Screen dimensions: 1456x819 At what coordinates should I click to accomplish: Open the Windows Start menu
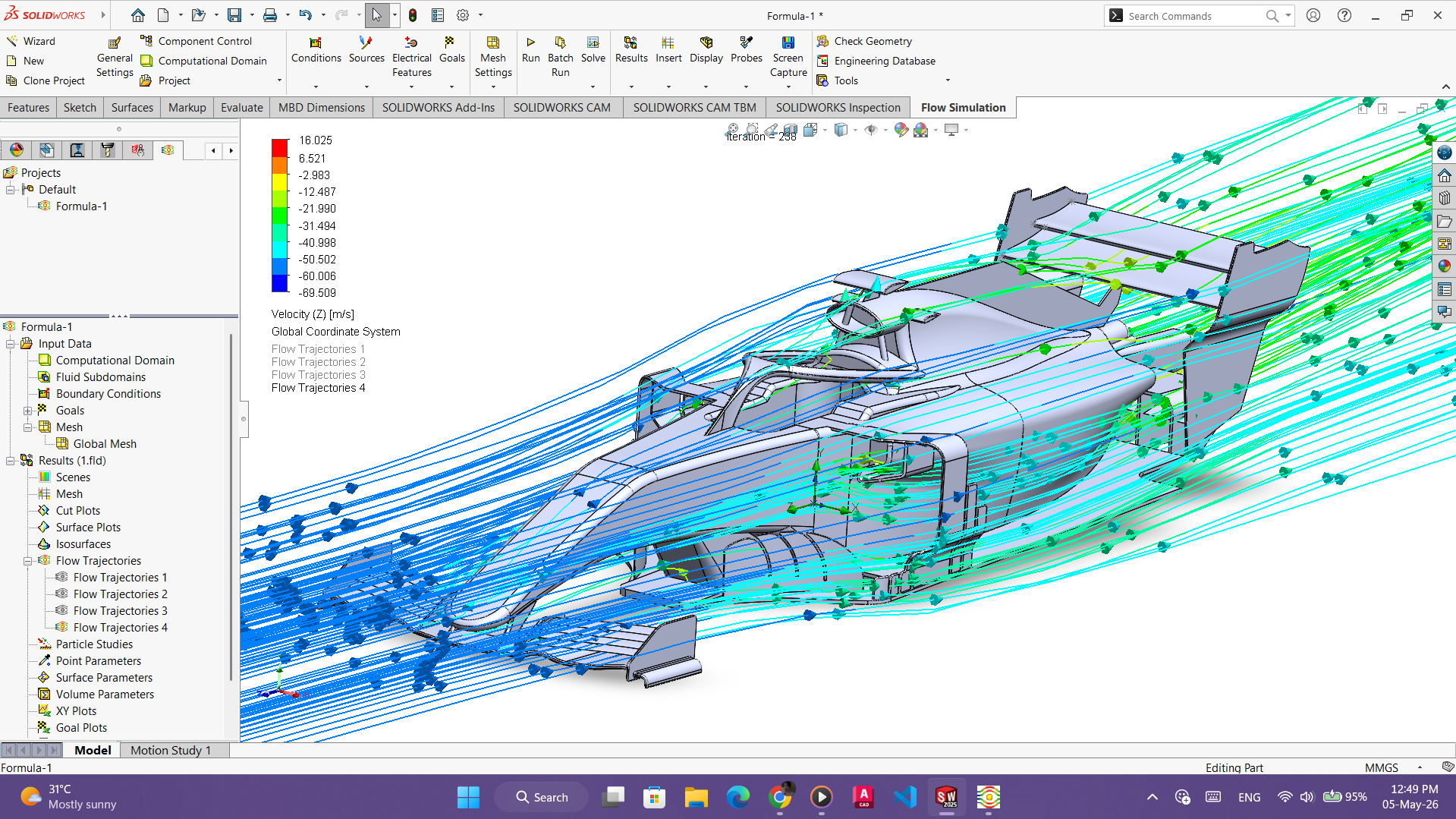pyautogui.click(x=468, y=797)
